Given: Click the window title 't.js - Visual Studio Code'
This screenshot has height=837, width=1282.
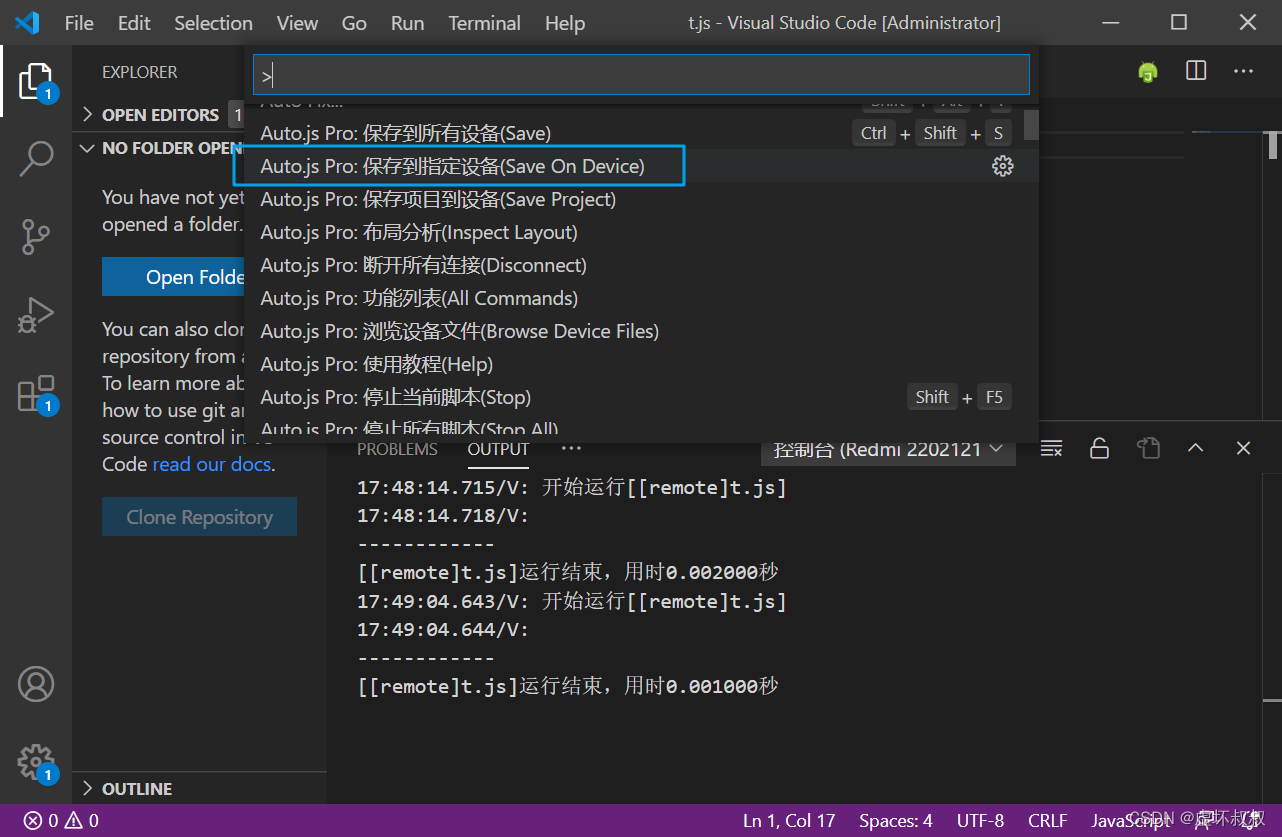Looking at the screenshot, I should [x=844, y=23].
